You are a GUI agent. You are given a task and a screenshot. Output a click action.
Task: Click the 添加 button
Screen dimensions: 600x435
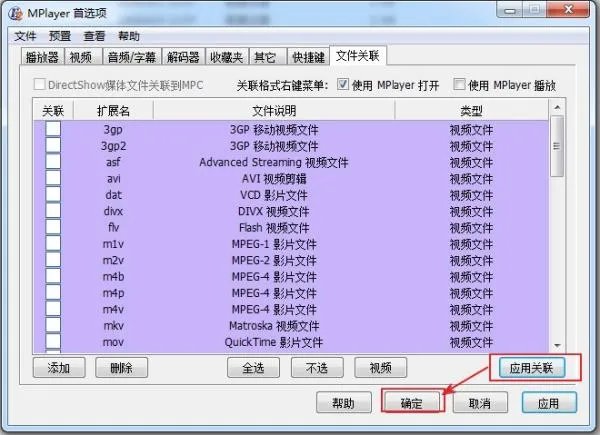tap(59, 368)
